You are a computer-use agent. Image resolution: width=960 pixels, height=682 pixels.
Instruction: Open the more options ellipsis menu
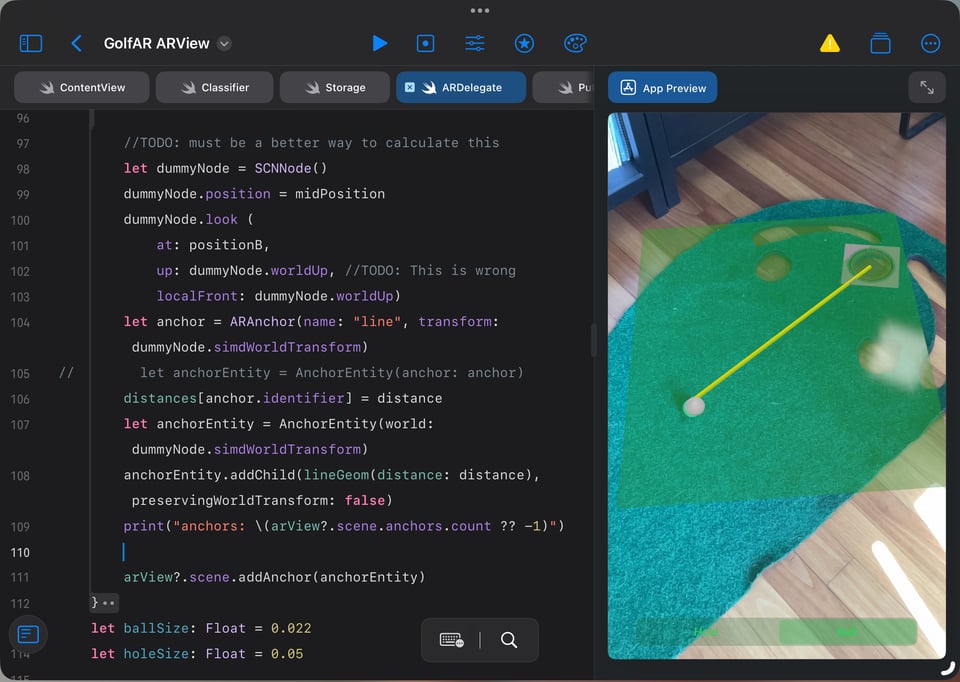coord(930,43)
